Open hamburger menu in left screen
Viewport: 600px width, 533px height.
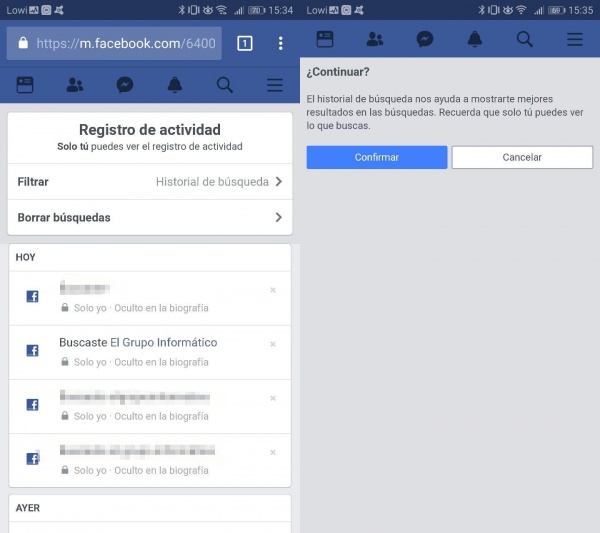(x=275, y=85)
